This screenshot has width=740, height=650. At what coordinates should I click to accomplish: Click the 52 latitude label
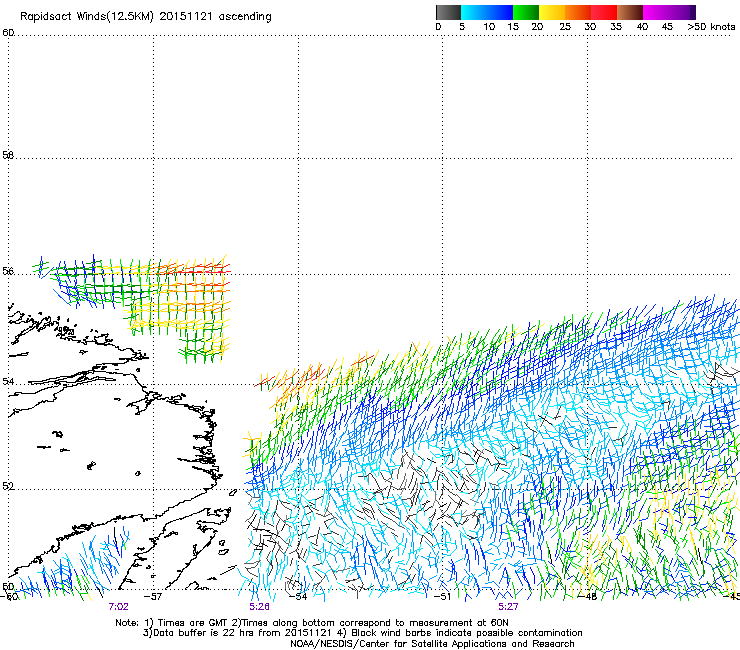tap(8, 487)
